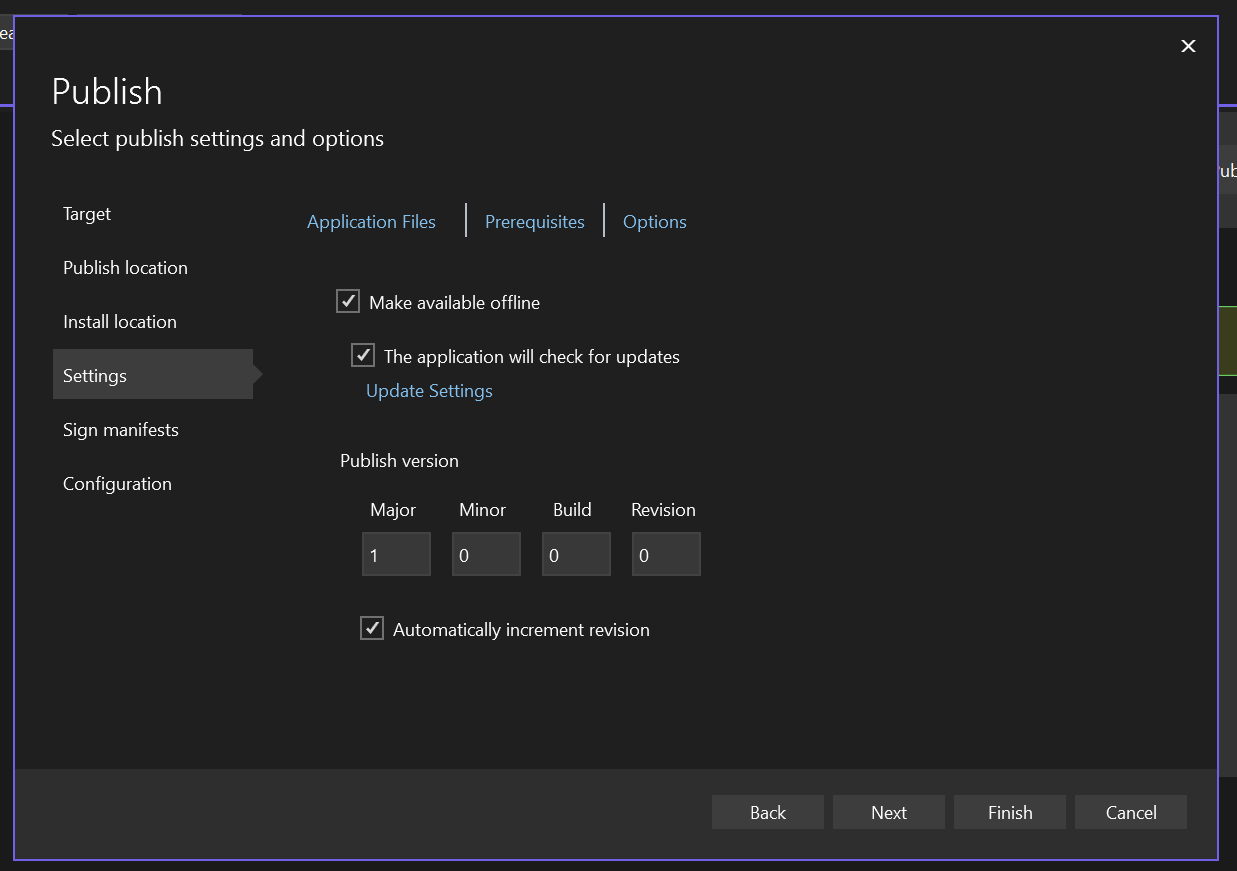1237x871 pixels.
Task: Open the Publish location page
Action: tap(125, 267)
